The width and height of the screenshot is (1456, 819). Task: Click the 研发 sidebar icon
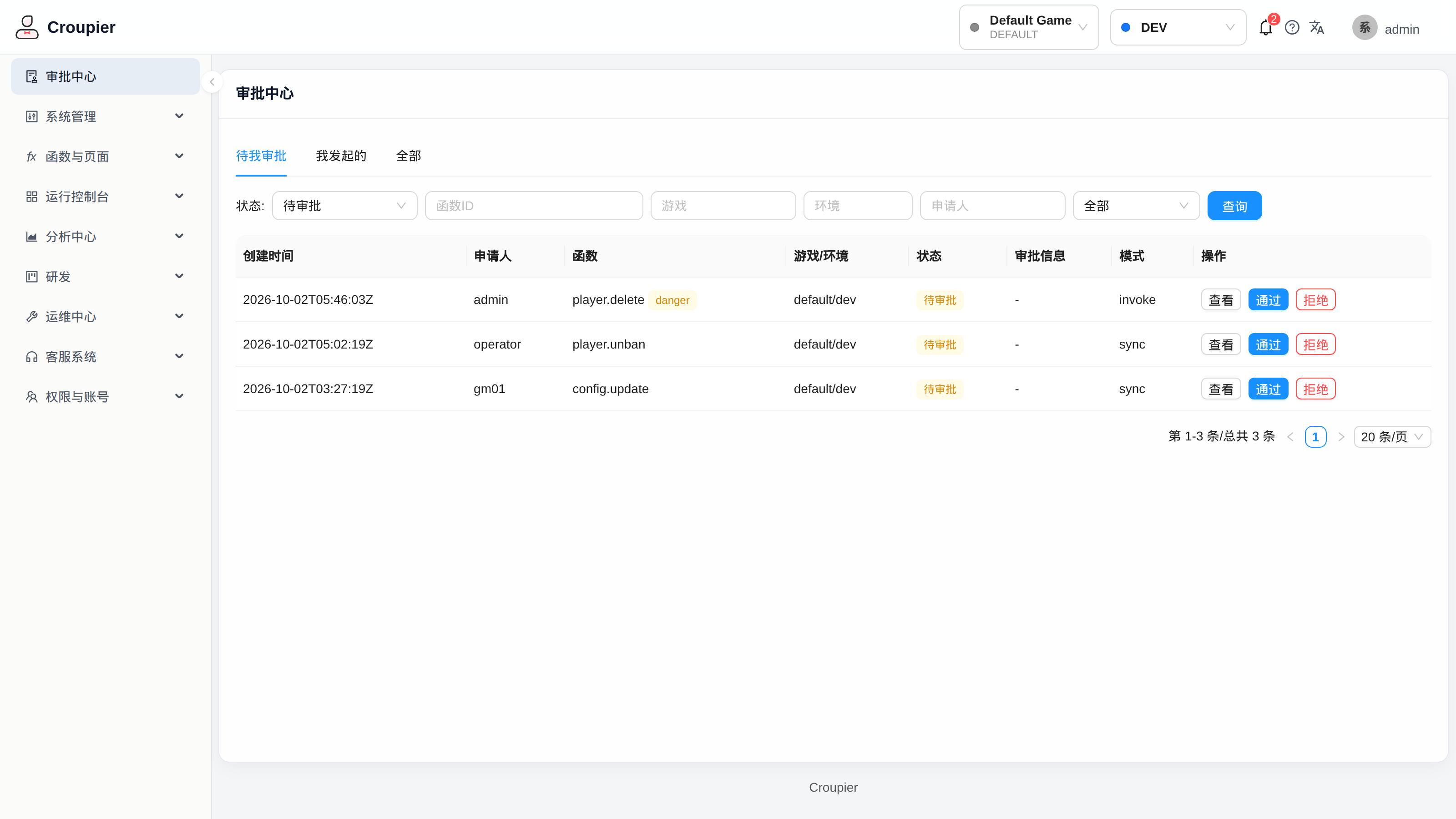pyautogui.click(x=32, y=277)
